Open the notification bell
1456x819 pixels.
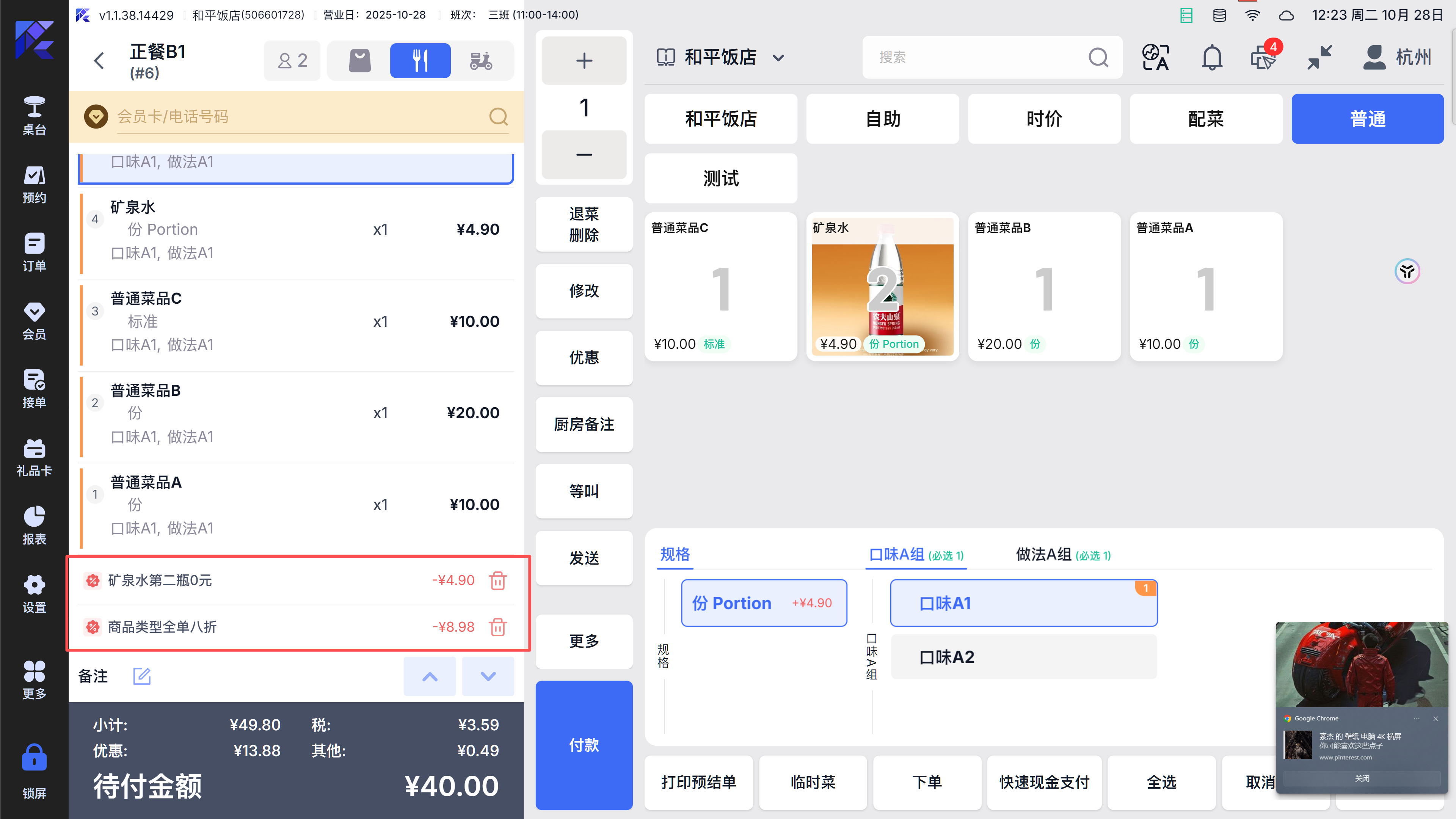[x=1211, y=58]
